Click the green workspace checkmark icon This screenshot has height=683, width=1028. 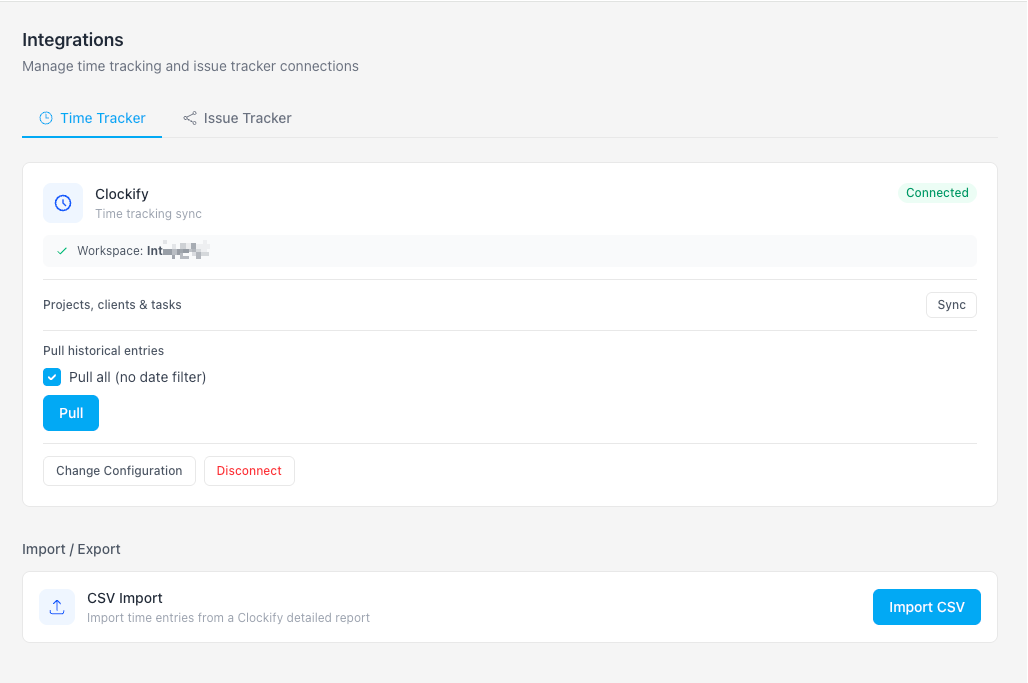[62, 251]
